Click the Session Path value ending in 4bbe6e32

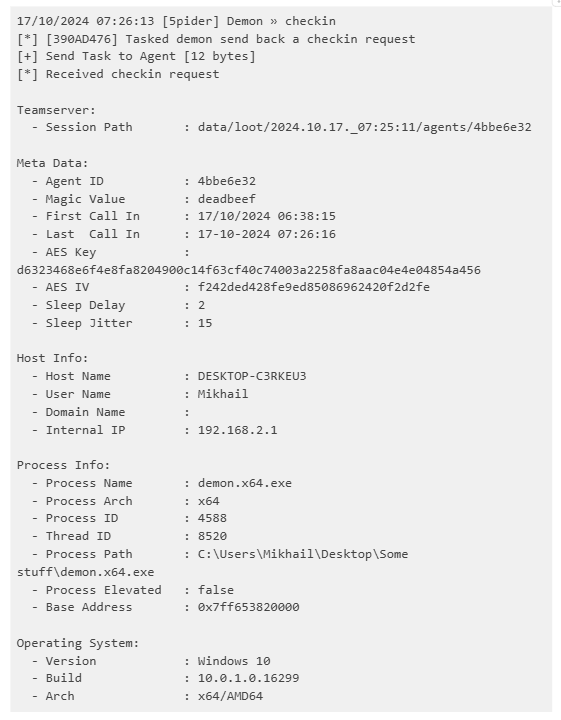pyautogui.click(x=365, y=127)
